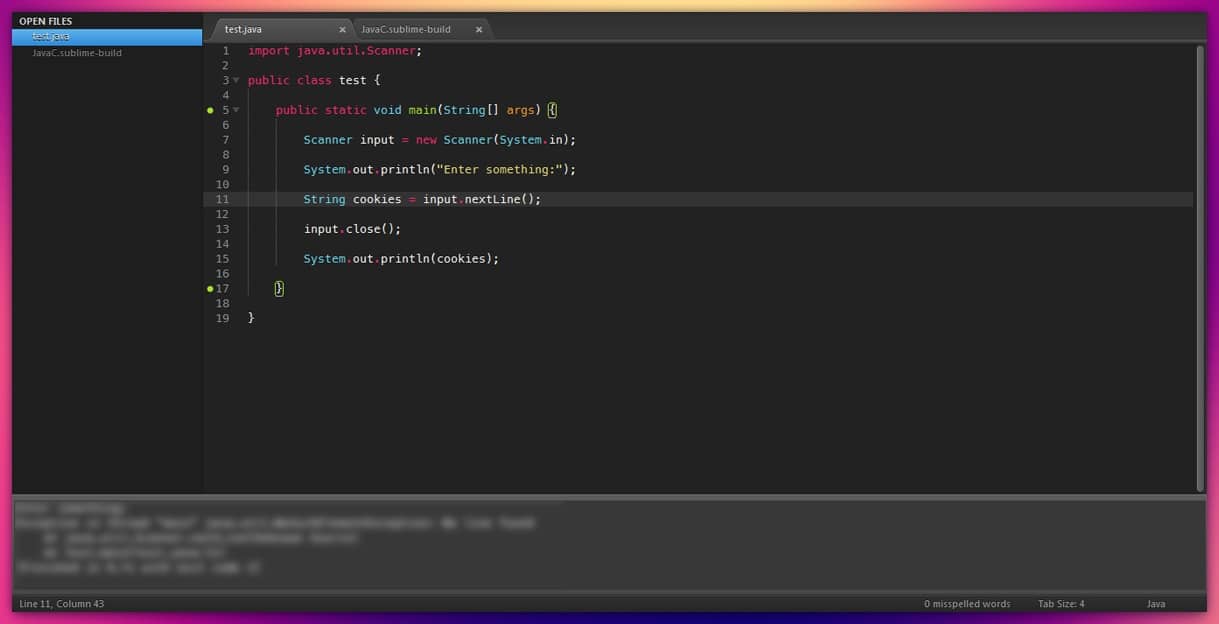
Task: Click the Line 11, Column 43 status text
Action: (62, 604)
